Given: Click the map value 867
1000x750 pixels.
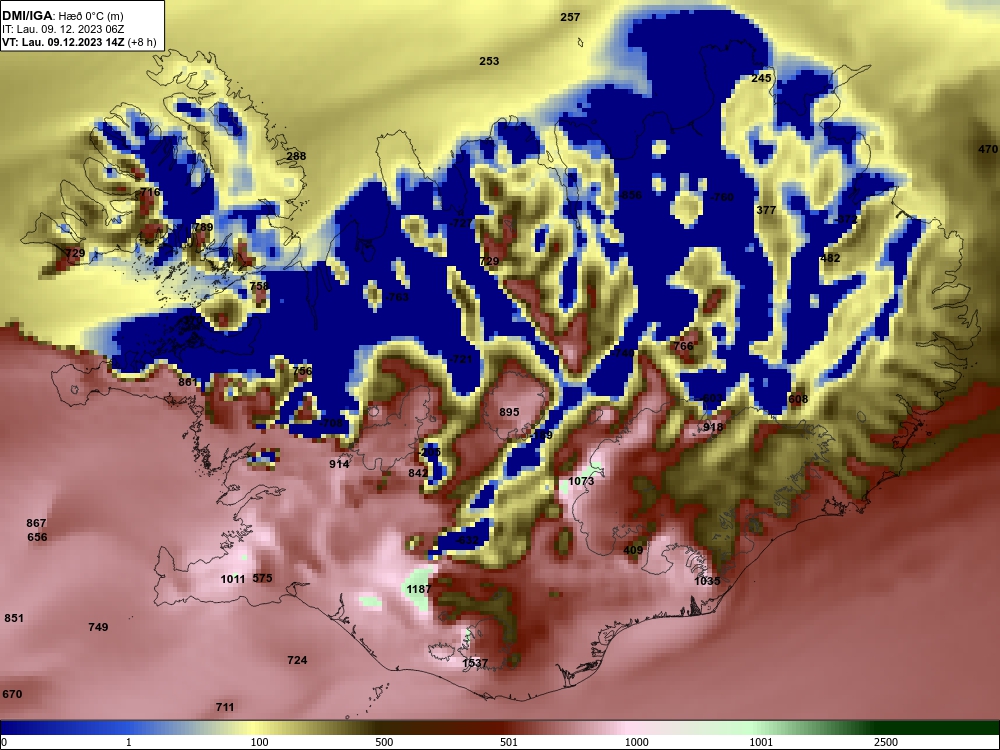Looking at the screenshot, I should (x=36, y=523).
